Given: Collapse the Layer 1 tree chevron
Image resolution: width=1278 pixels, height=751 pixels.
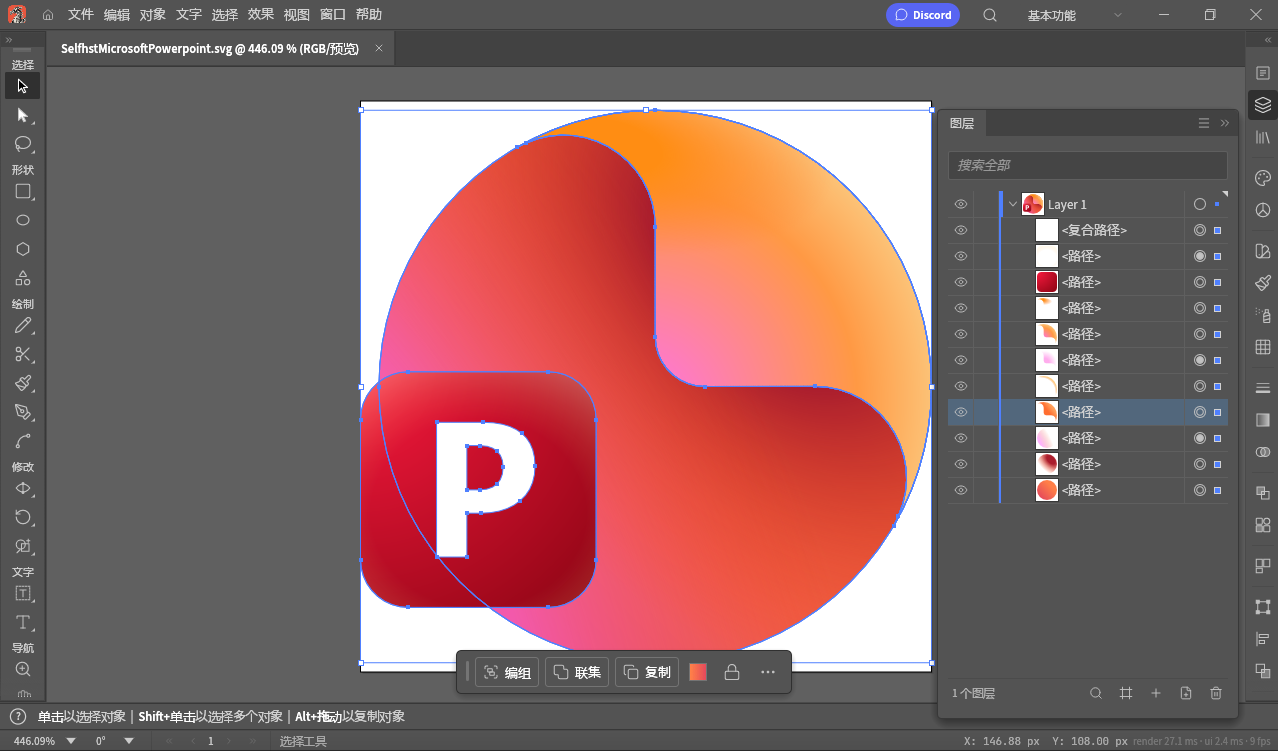Looking at the screenshot, I should point(1013,204).
